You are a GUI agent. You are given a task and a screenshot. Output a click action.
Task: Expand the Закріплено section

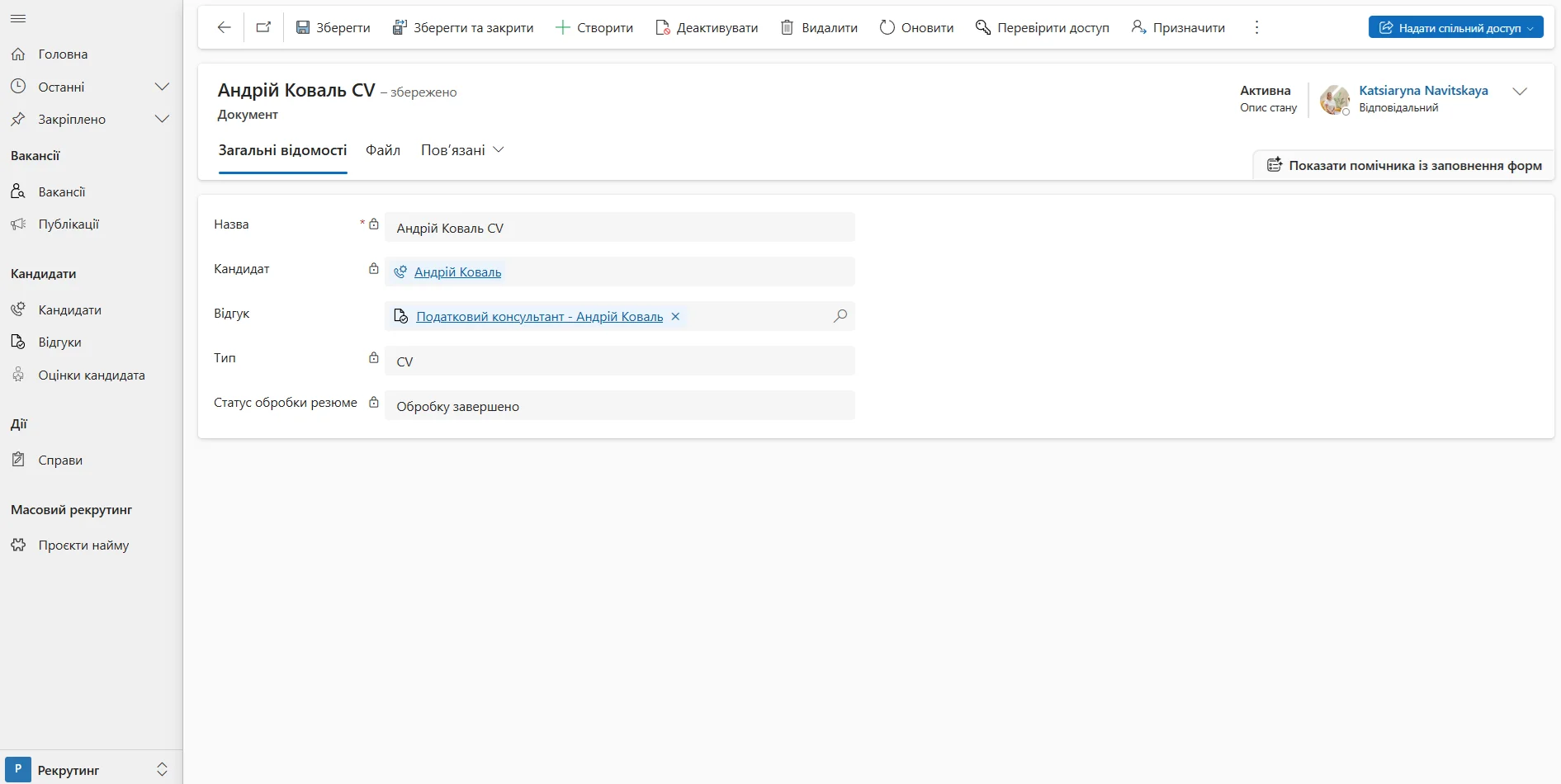tap(162, 119)
